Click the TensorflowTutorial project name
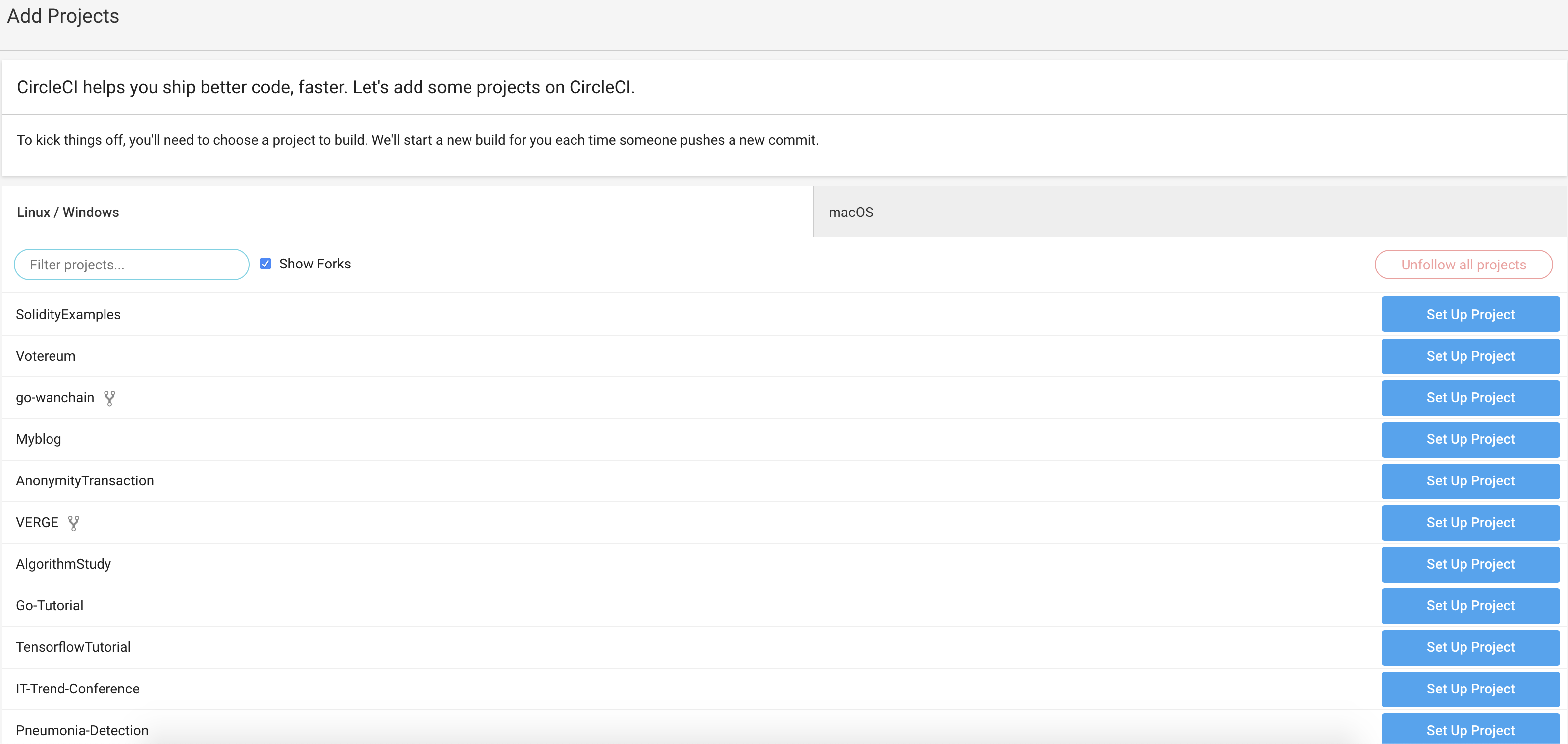This screenshot has height=744, width=1568. pyautogui.click(x=73, y=647)
